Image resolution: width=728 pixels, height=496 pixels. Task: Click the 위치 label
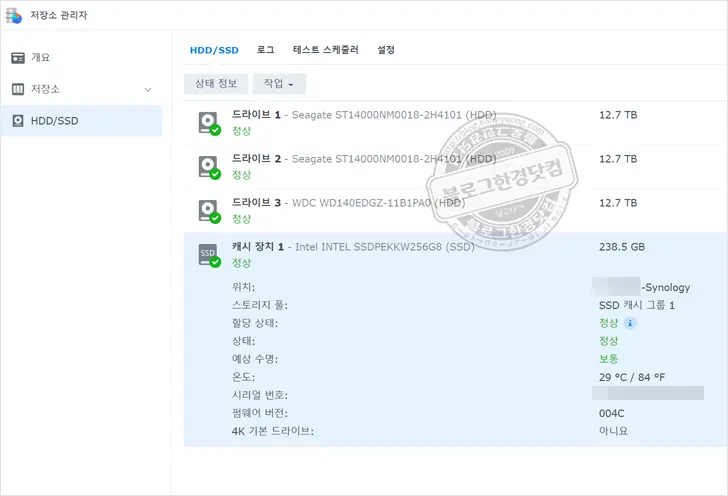[x=243, y=287]
